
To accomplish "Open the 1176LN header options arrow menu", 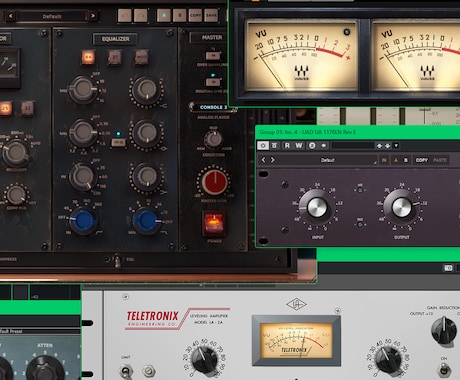I will [x=396, y=146].
